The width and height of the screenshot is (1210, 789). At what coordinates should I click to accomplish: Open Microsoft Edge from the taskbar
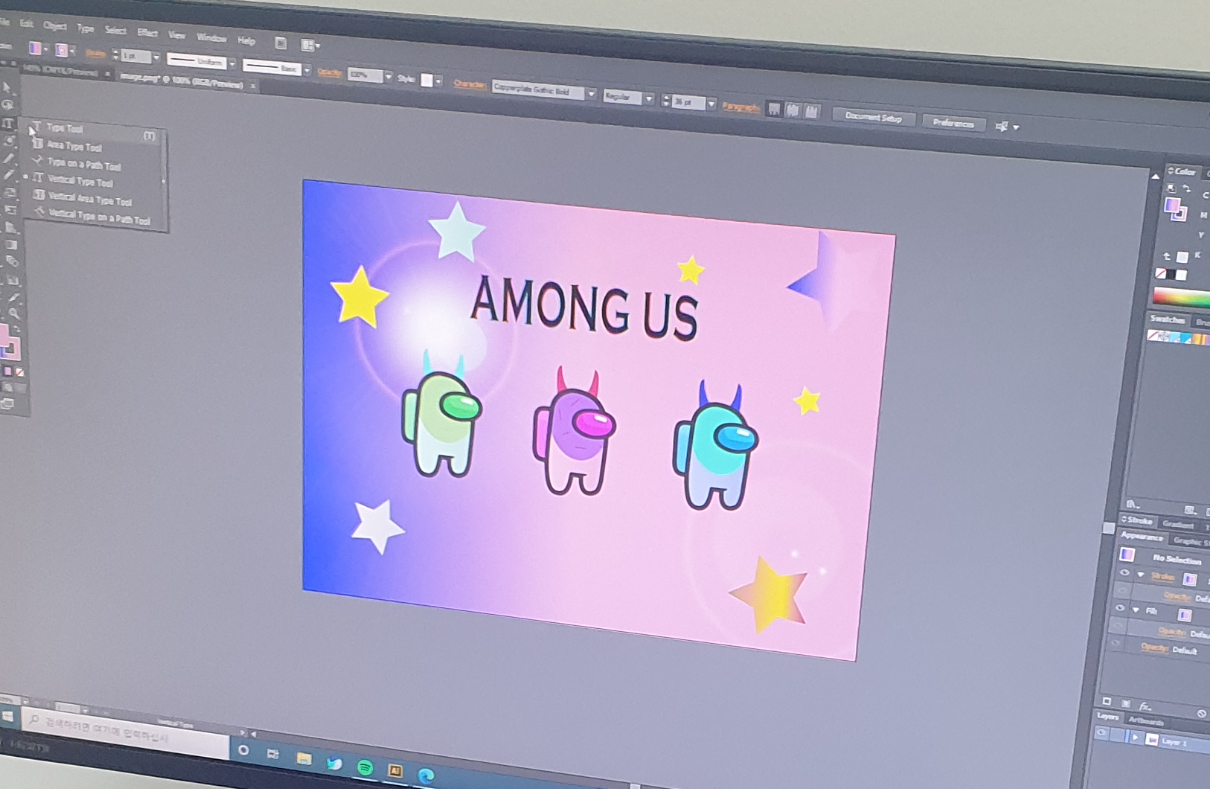(426, 775)
